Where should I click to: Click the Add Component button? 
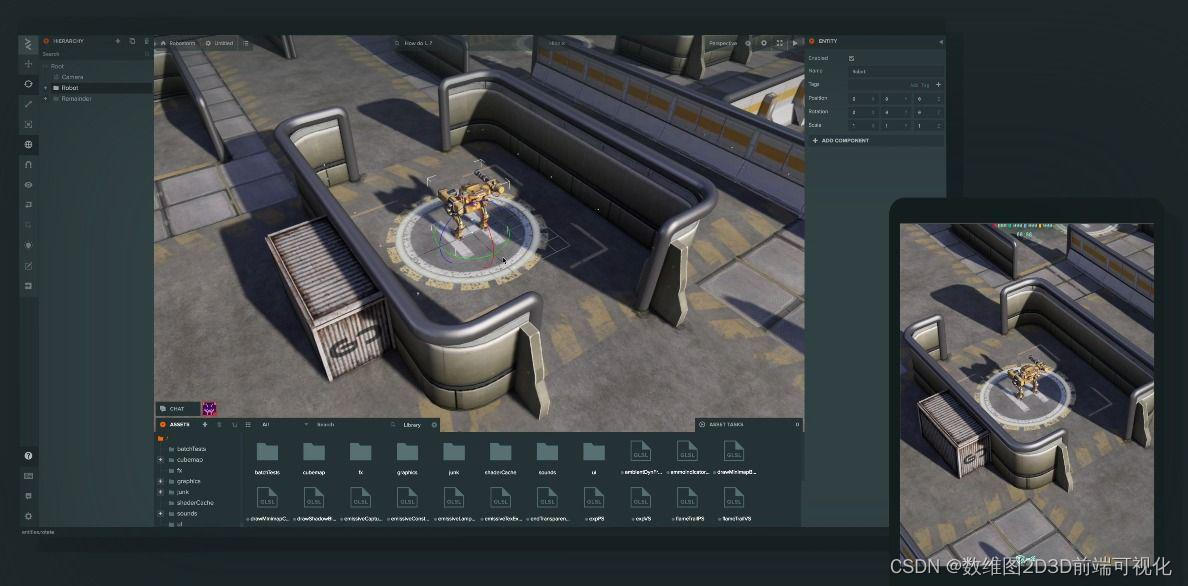tap(876, 140)
